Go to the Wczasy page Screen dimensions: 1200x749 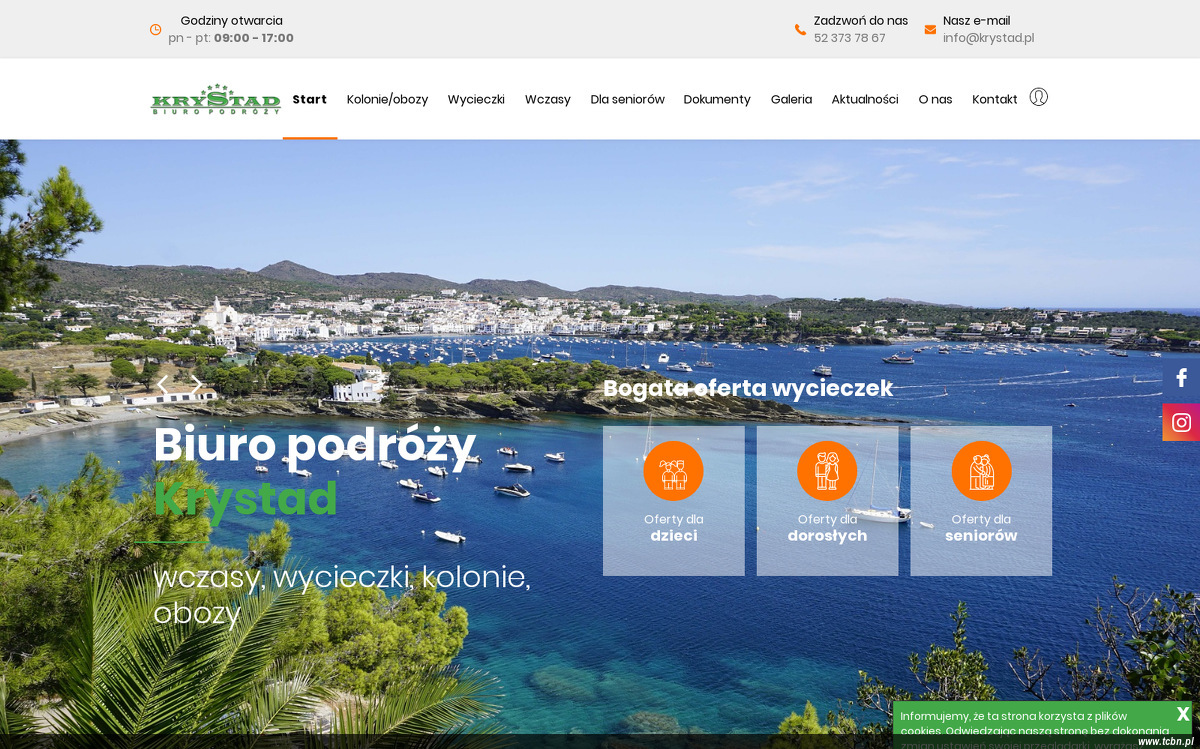[547, 99]
